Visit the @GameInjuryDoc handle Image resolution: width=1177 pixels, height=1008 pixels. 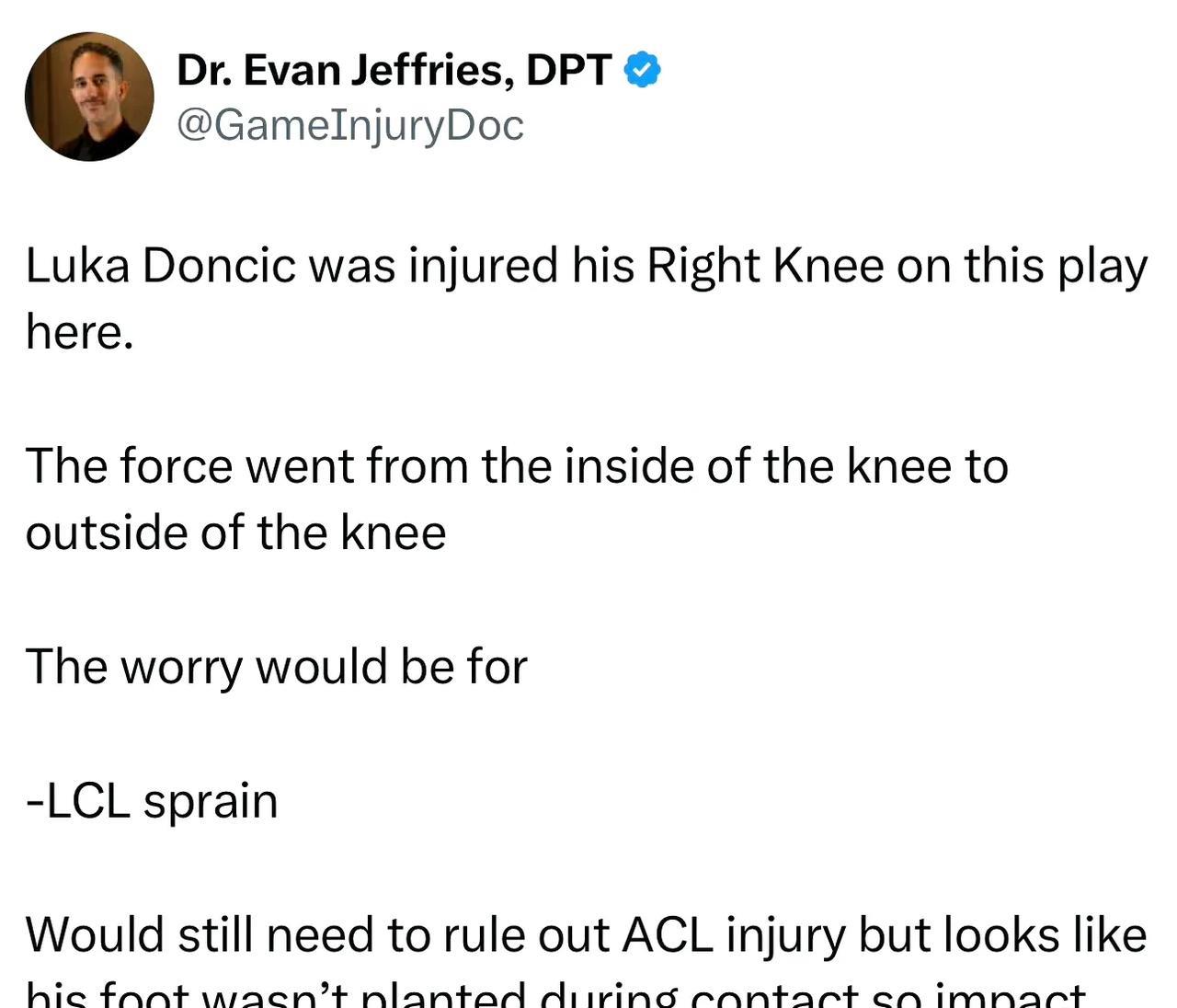pyautogui.click(x=349, y=125)
